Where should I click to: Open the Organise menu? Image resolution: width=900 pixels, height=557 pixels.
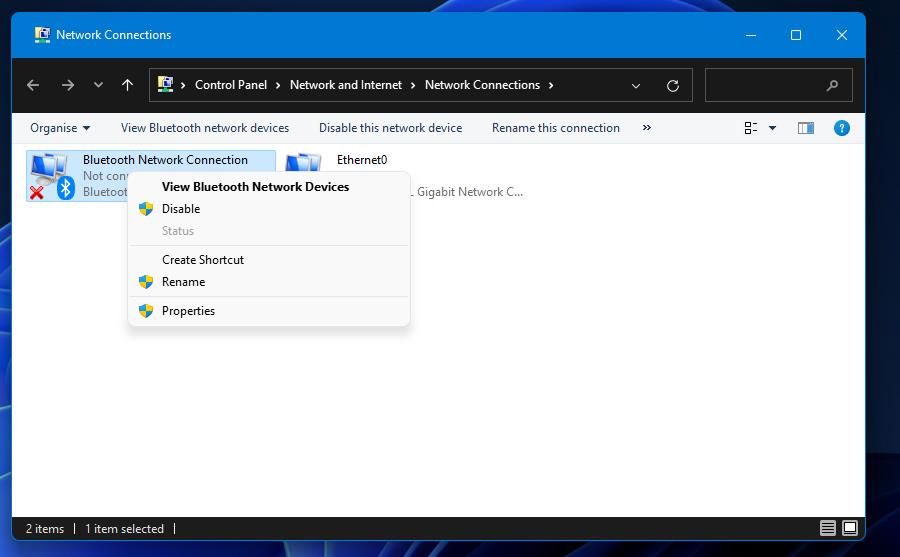pos(60,128)
